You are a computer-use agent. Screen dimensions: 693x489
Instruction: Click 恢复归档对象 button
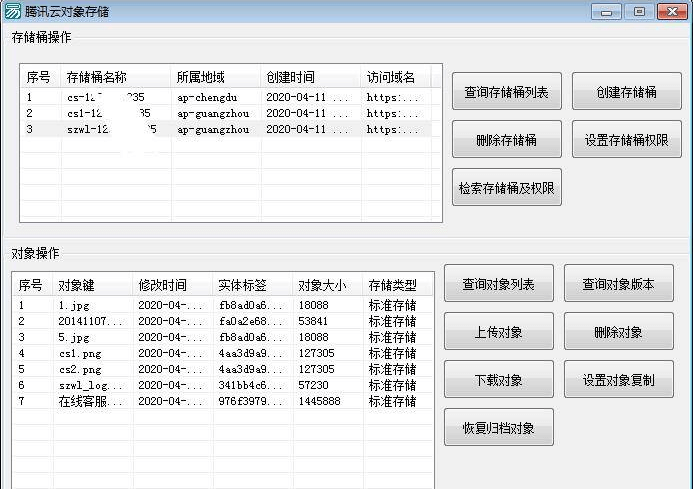pos(499,427)
